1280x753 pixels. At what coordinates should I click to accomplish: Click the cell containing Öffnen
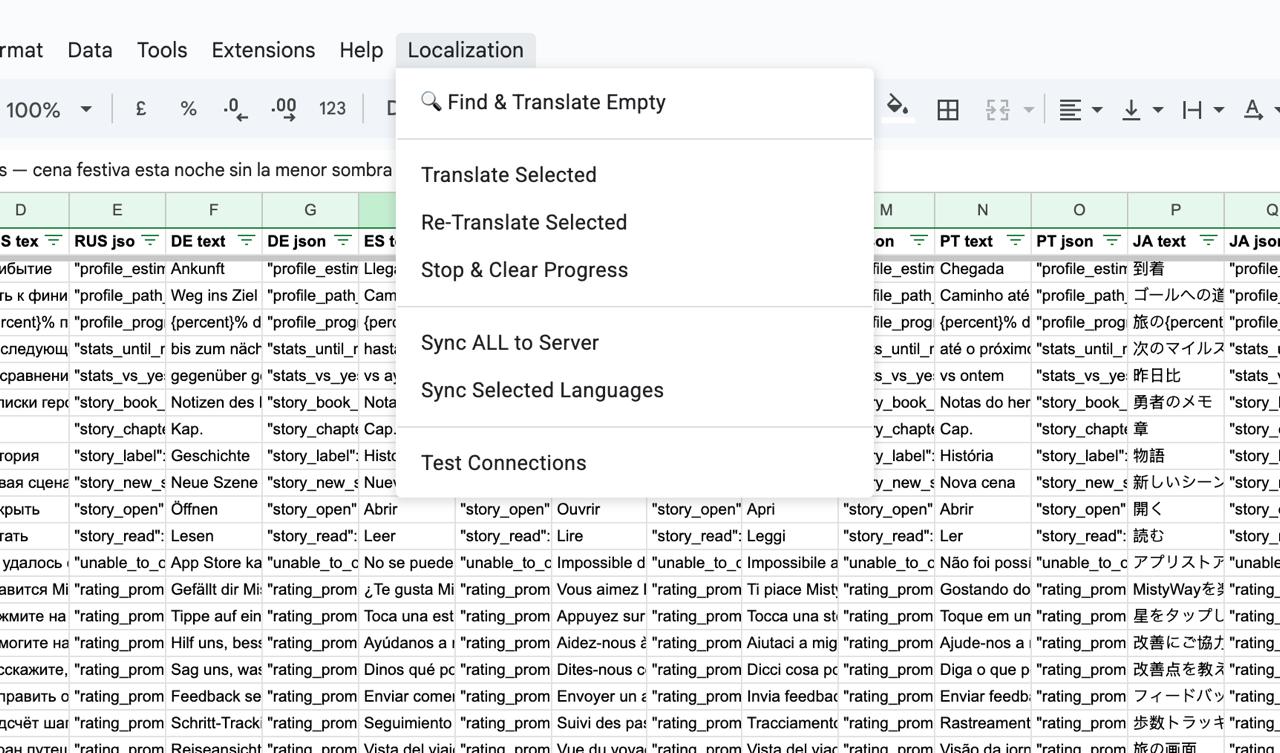click(x=214, y=509)
